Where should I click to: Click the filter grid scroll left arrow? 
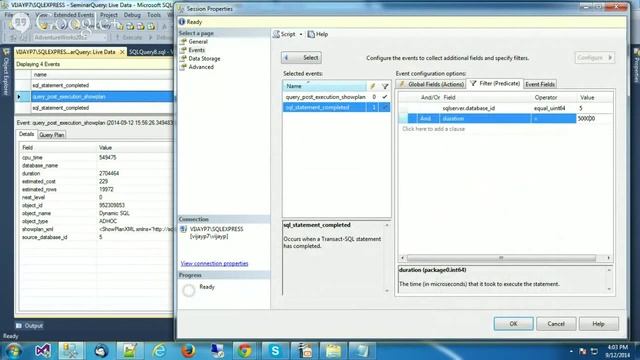(402, 258)
